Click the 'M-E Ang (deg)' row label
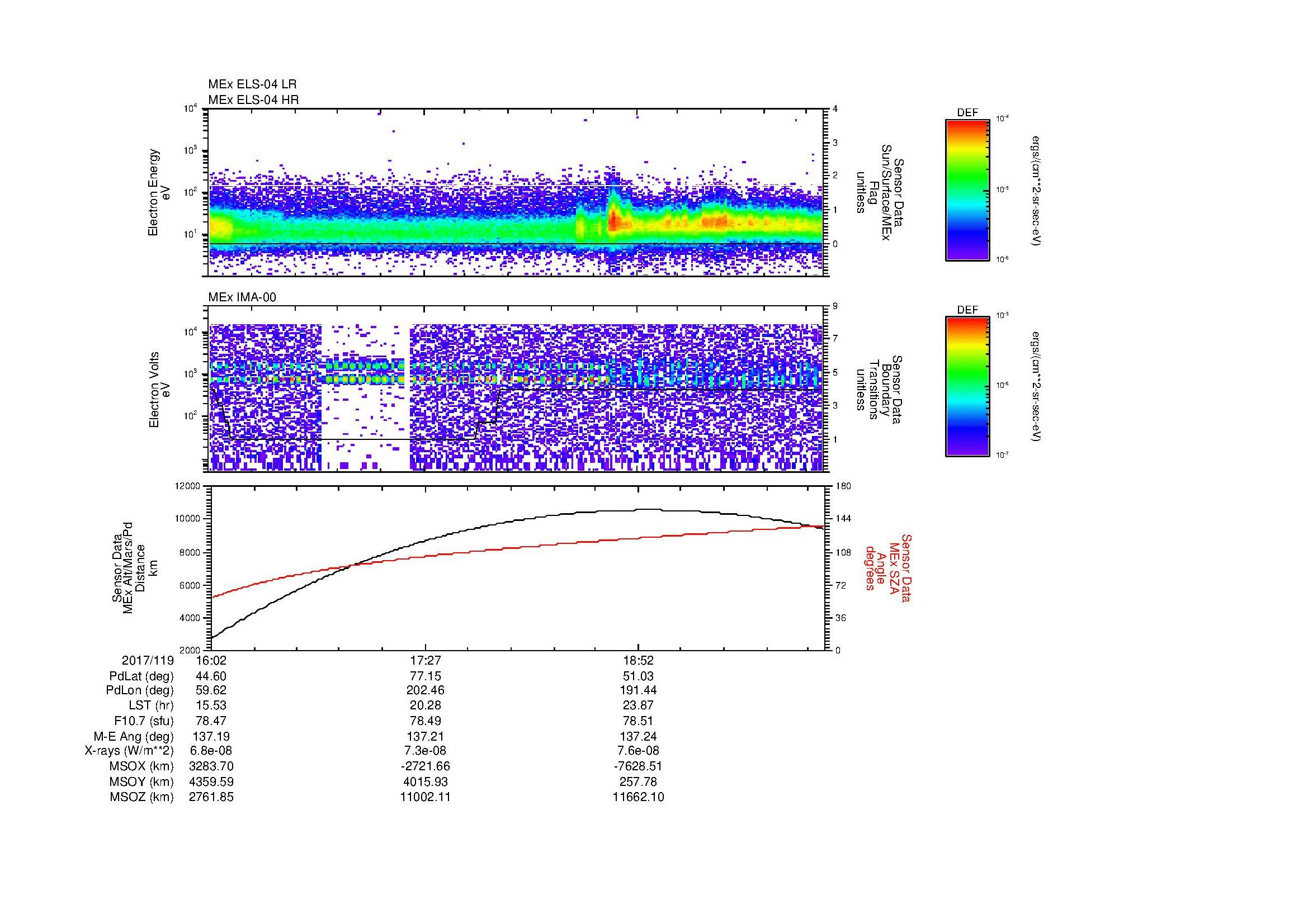 (x=134, y=736)
